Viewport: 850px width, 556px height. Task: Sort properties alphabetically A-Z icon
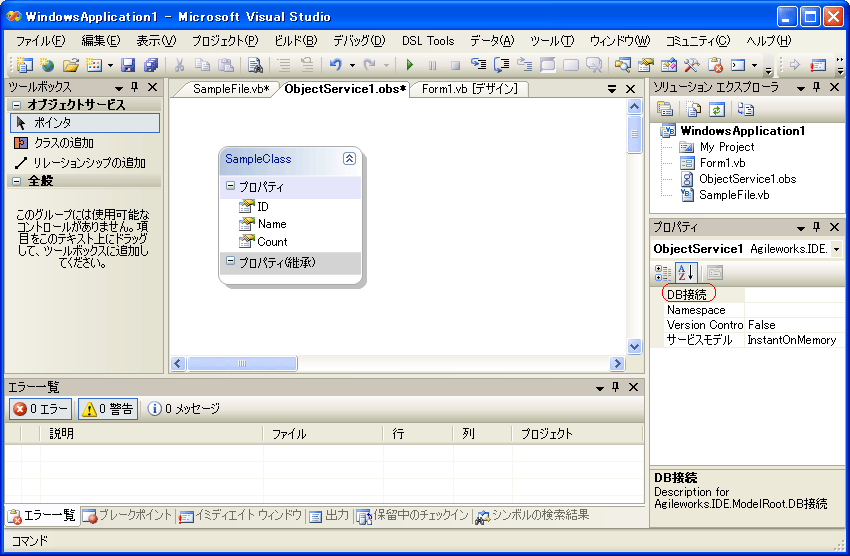686,273
